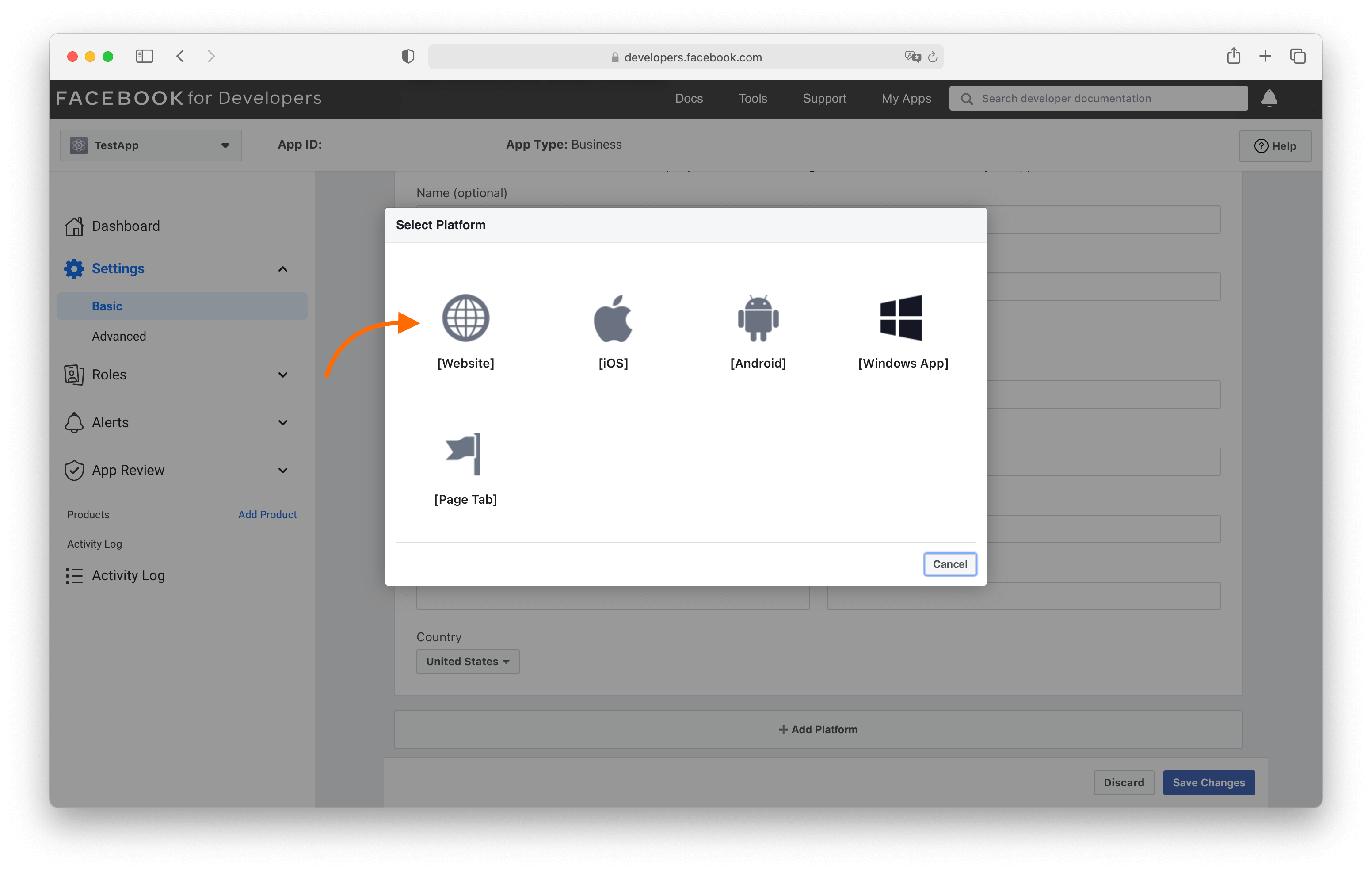Click the developer documentation search field
This screenshot has width=1372, height=873.
coord(1097,98)
